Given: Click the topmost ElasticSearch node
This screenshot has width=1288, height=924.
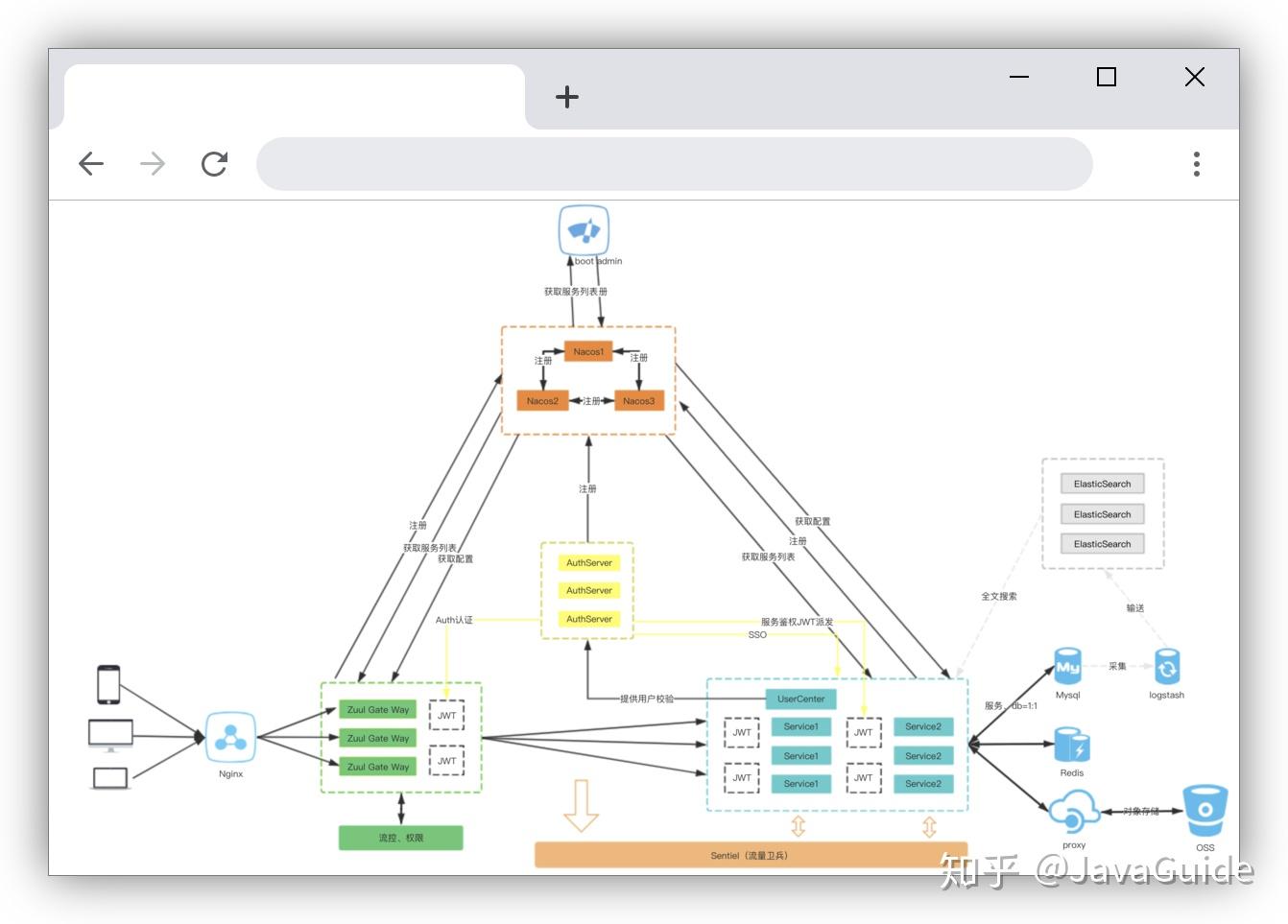Looking at the screenshot, I should pyautogui.click(x=1102, y=484).
